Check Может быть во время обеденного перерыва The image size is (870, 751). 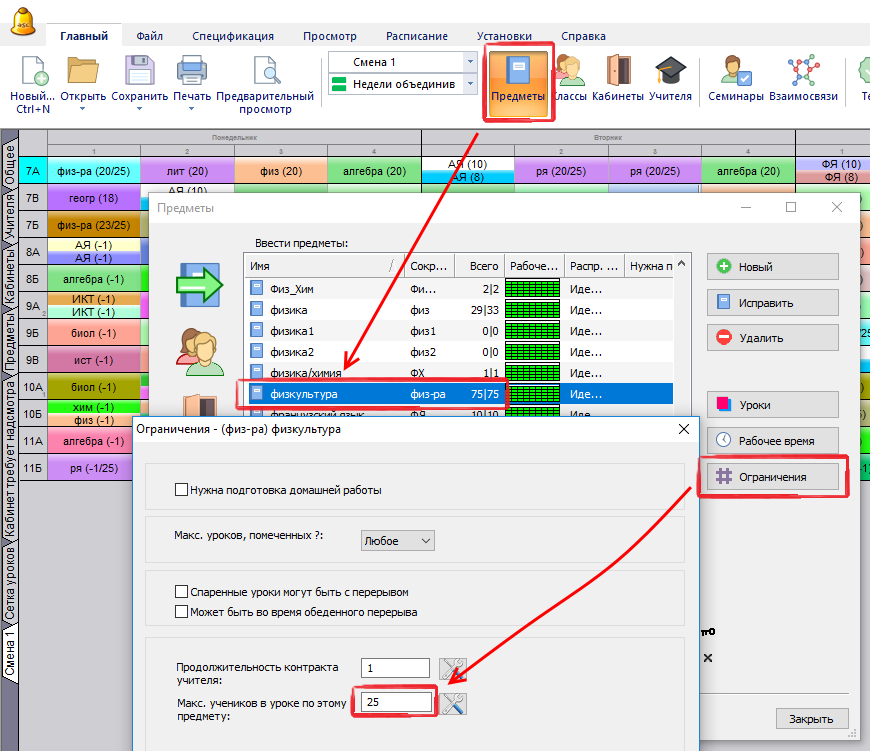coord(182,612)
